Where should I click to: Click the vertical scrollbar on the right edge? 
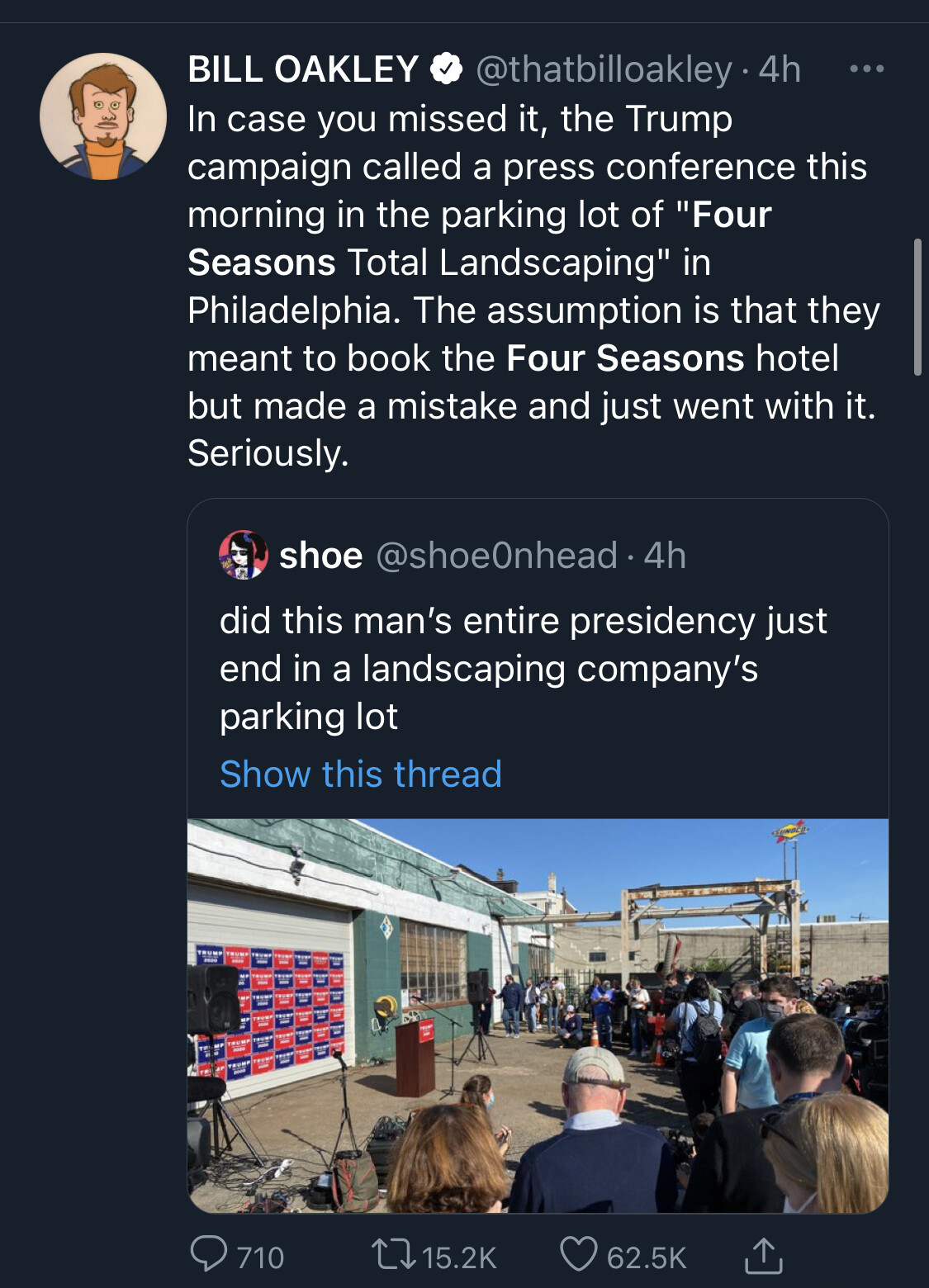917,307
